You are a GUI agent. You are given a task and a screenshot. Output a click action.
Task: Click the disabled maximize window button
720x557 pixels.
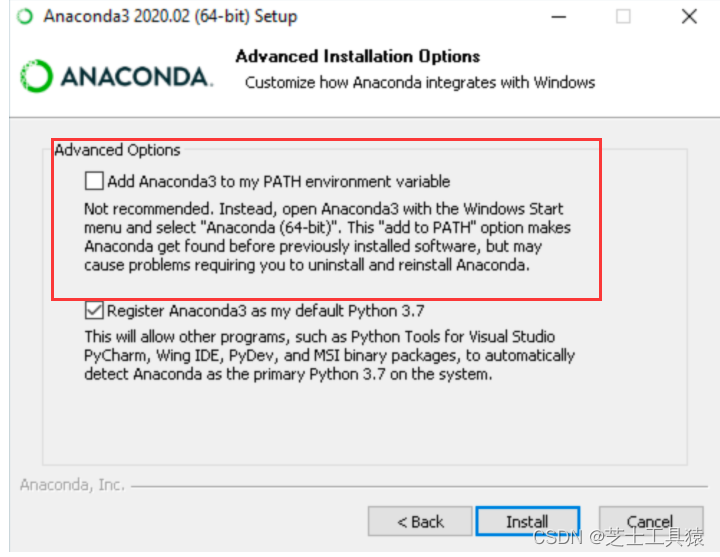point(623,17)
